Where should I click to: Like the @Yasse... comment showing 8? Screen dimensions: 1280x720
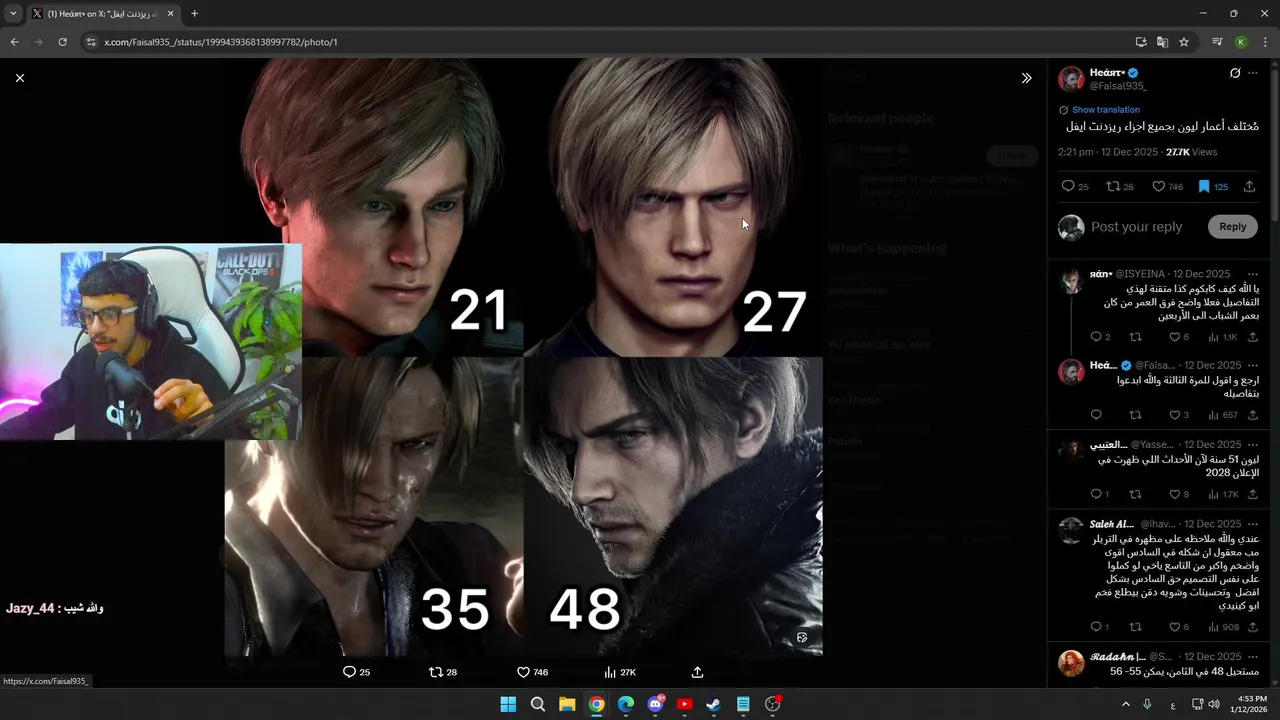point(1179,494)
